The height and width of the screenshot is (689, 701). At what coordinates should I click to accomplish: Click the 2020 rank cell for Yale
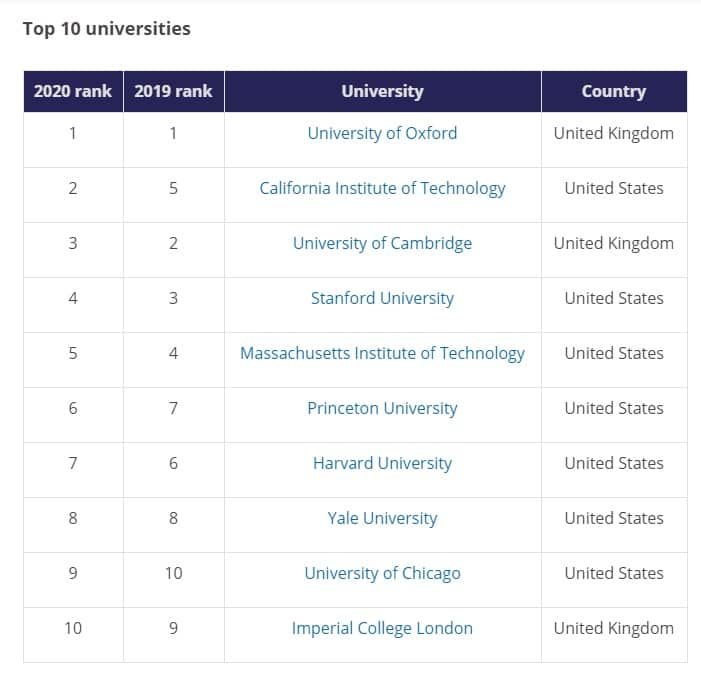[73, 518]
